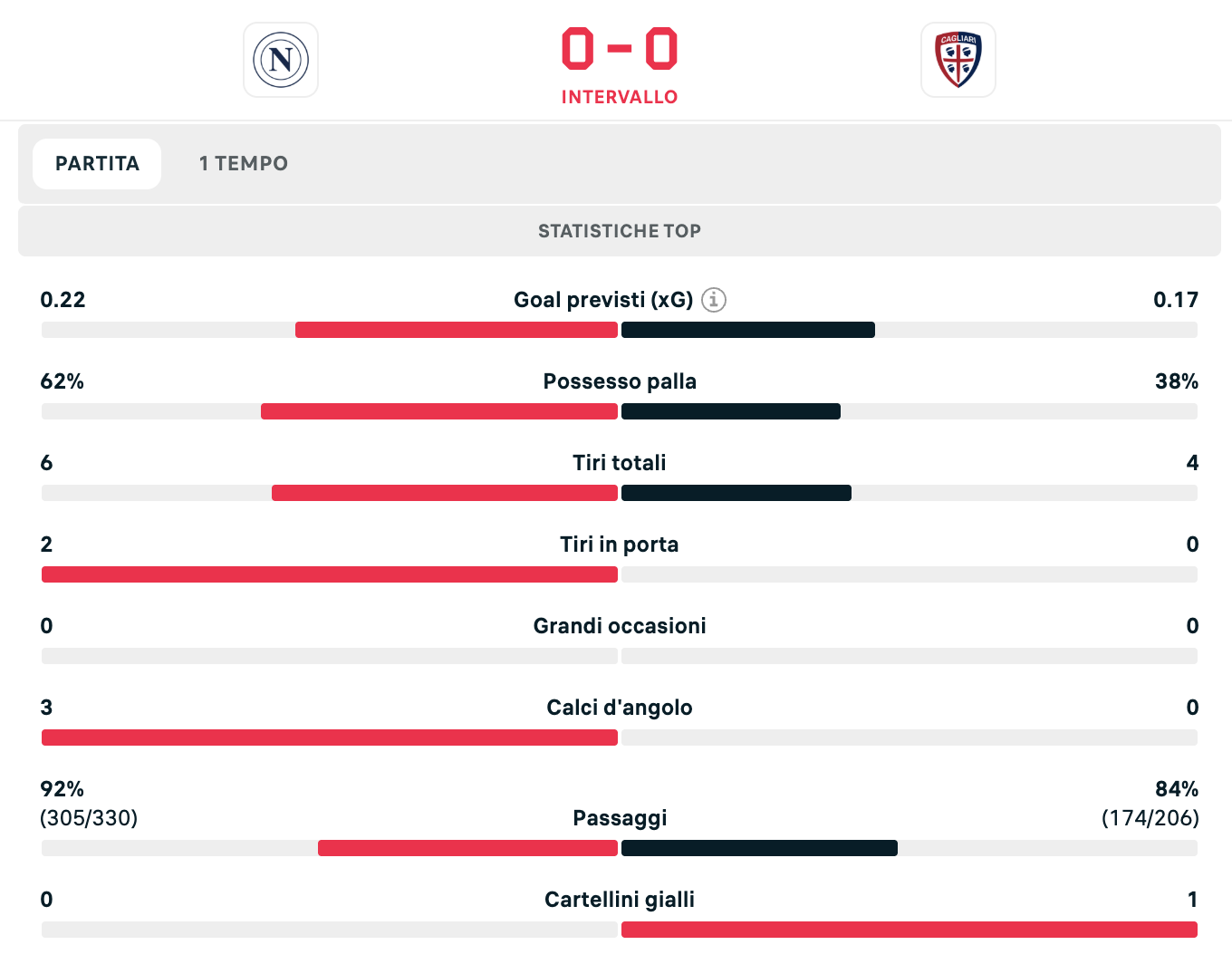Click the INTERVALLO status label
This screenshot has height=964, width=1232.
point(620,97)
